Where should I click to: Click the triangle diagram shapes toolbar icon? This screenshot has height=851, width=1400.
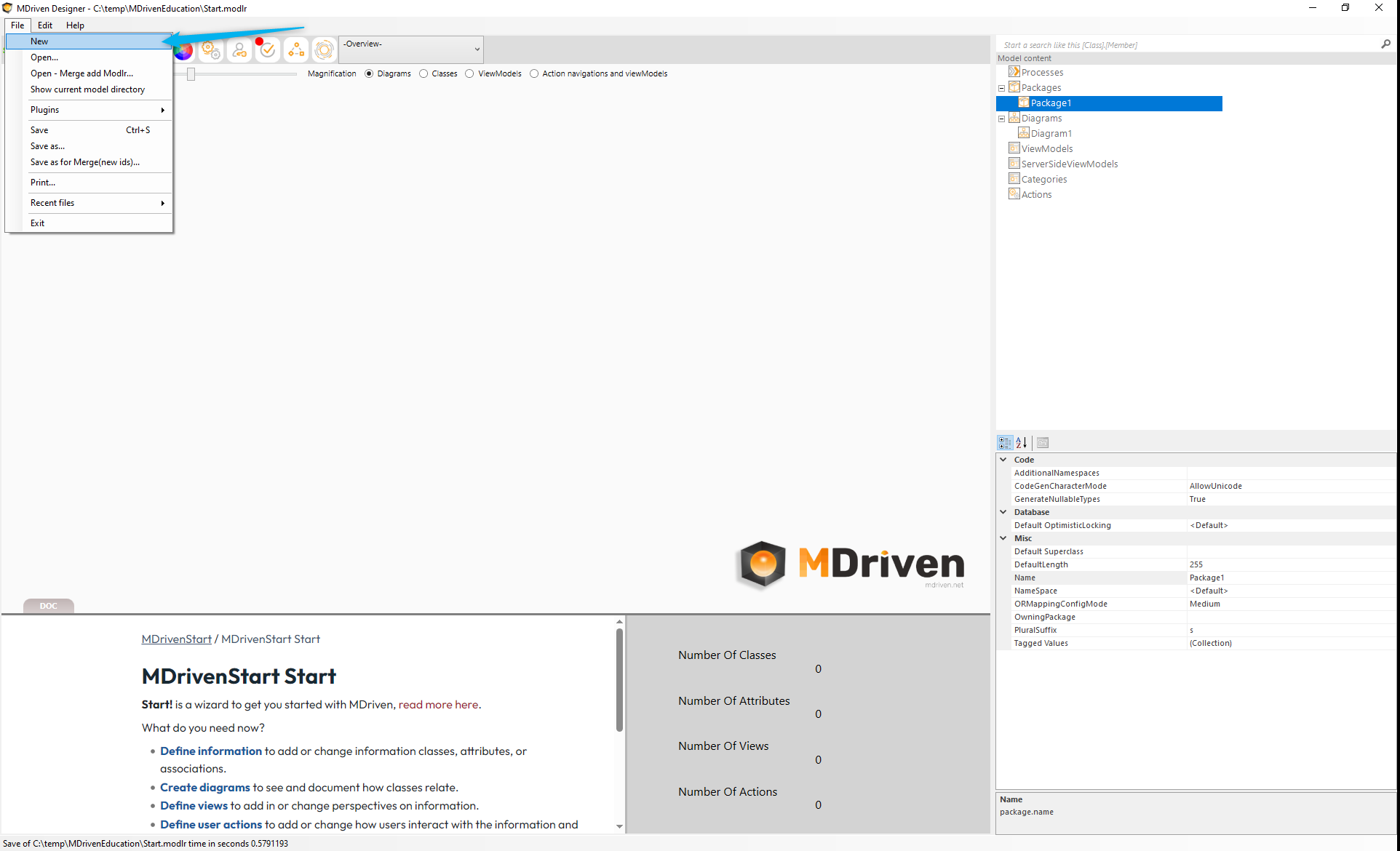pos(296,50)
